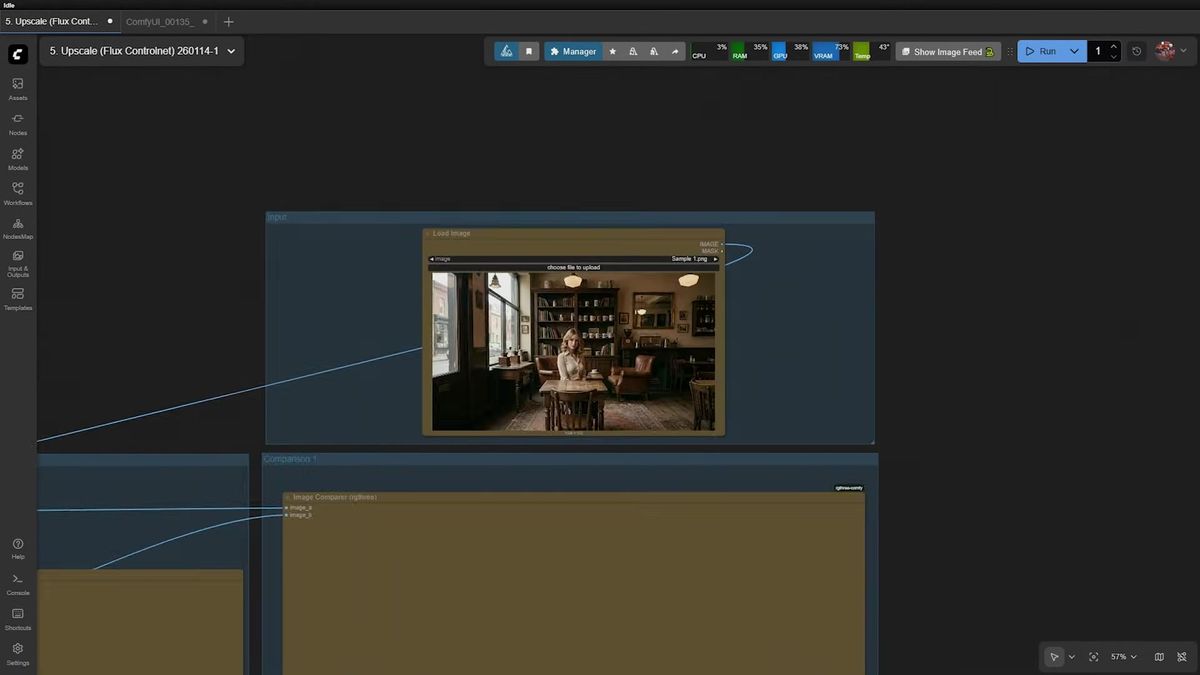Screen dimensions: 1200x675
Task: Toggle link visibility icon at bottom right
Action: click(1181, 657)
